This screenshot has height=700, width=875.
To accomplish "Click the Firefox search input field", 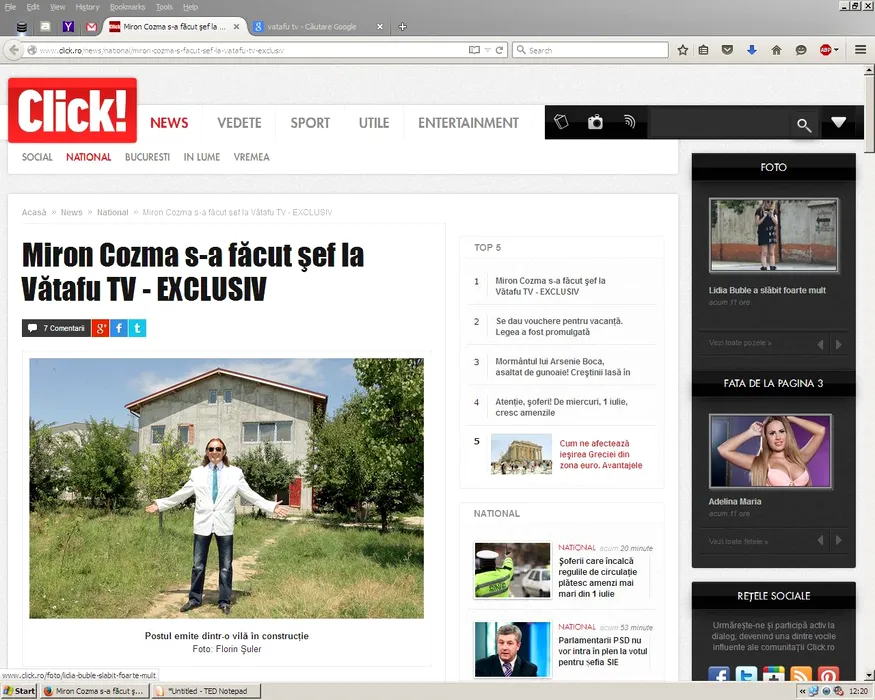I will [596, 50].
